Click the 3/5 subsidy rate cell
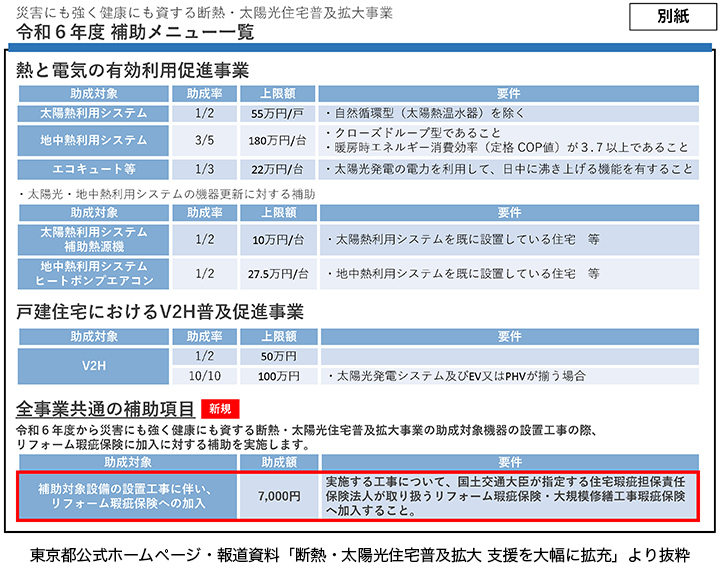The width and height of the screenshot is (720, 580). click(x=205, y=140)
